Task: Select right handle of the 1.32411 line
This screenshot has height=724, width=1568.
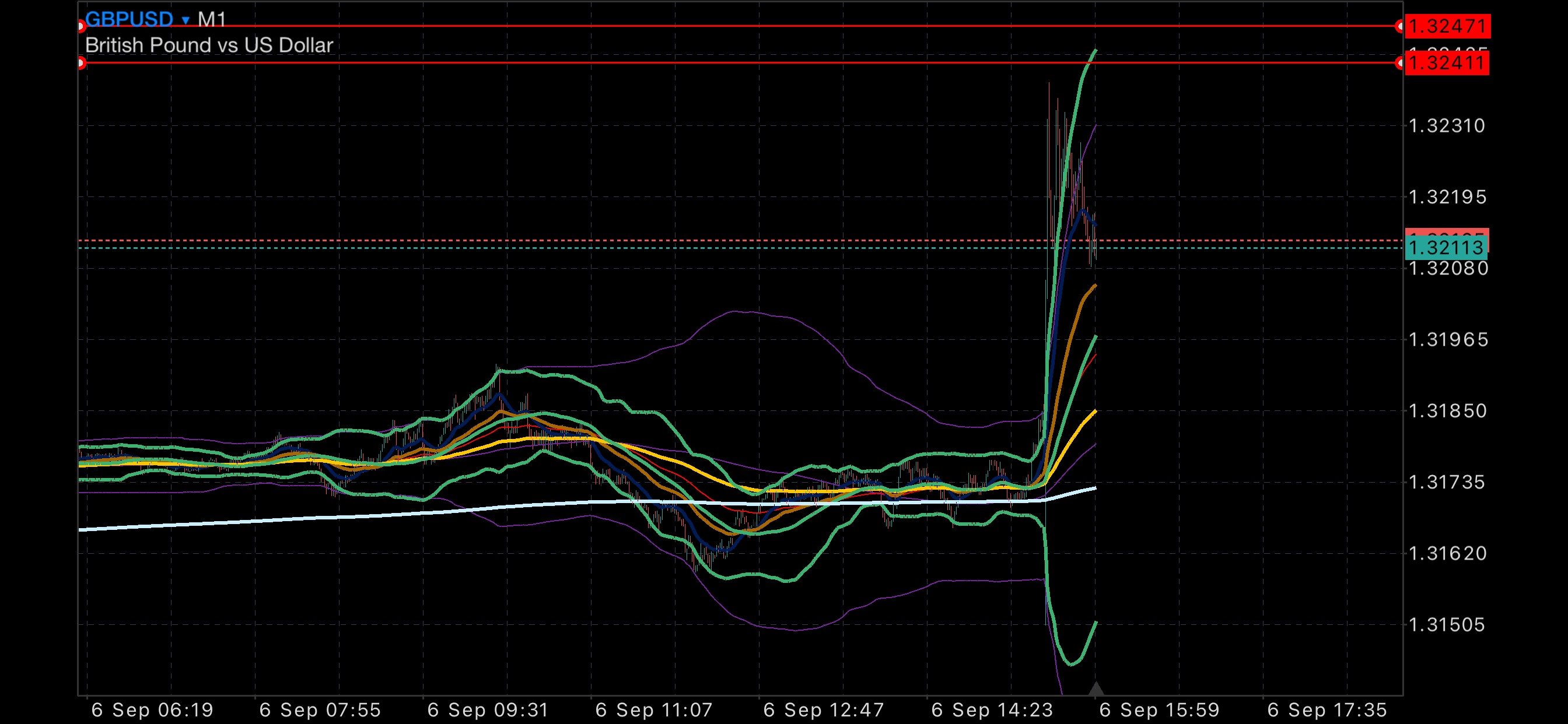Action: 1399,63
